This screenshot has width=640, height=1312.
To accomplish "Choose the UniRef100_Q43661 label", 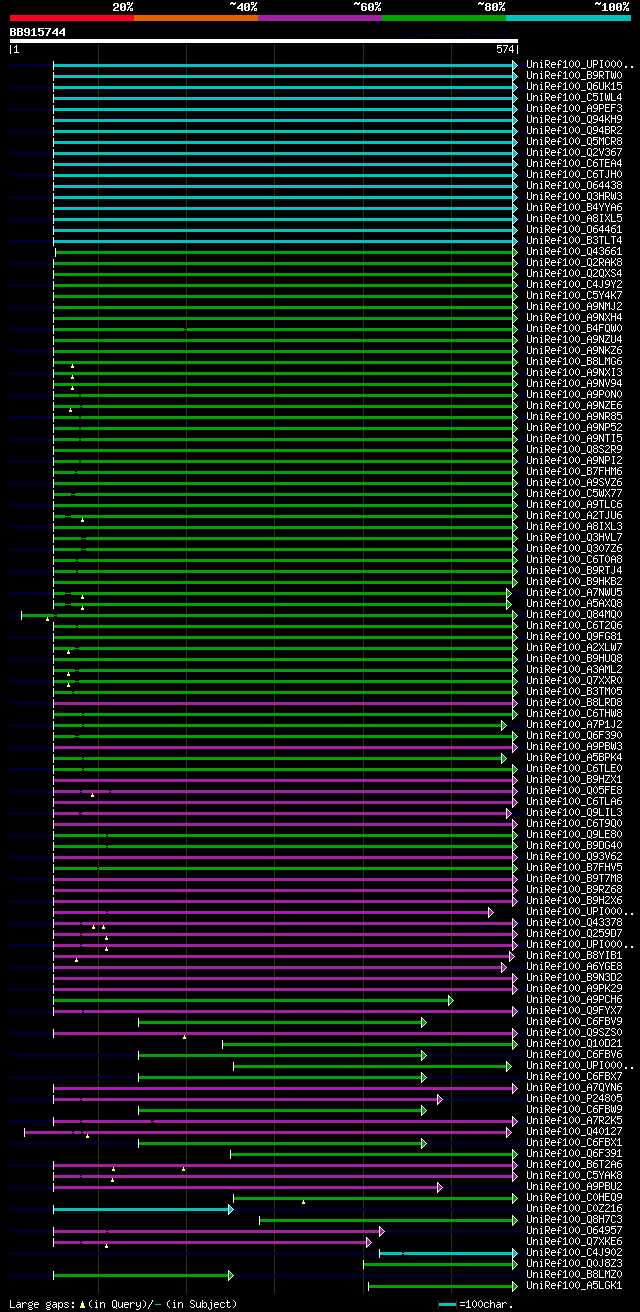I will click(574, 251).
